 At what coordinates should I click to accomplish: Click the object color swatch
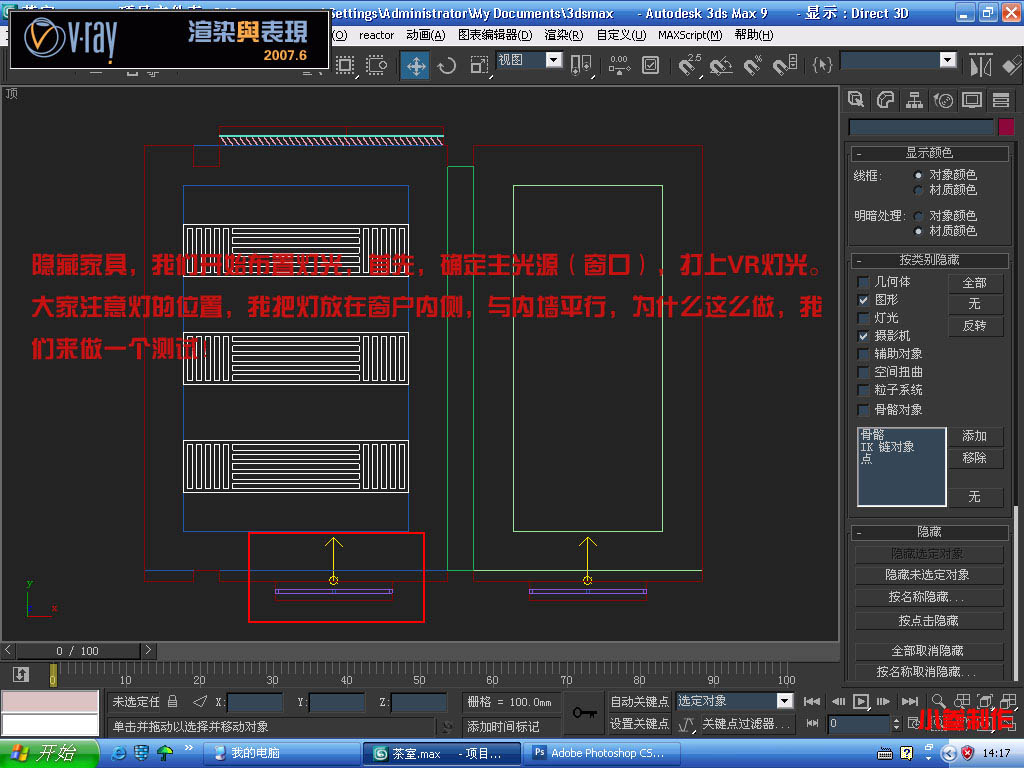1006,127
